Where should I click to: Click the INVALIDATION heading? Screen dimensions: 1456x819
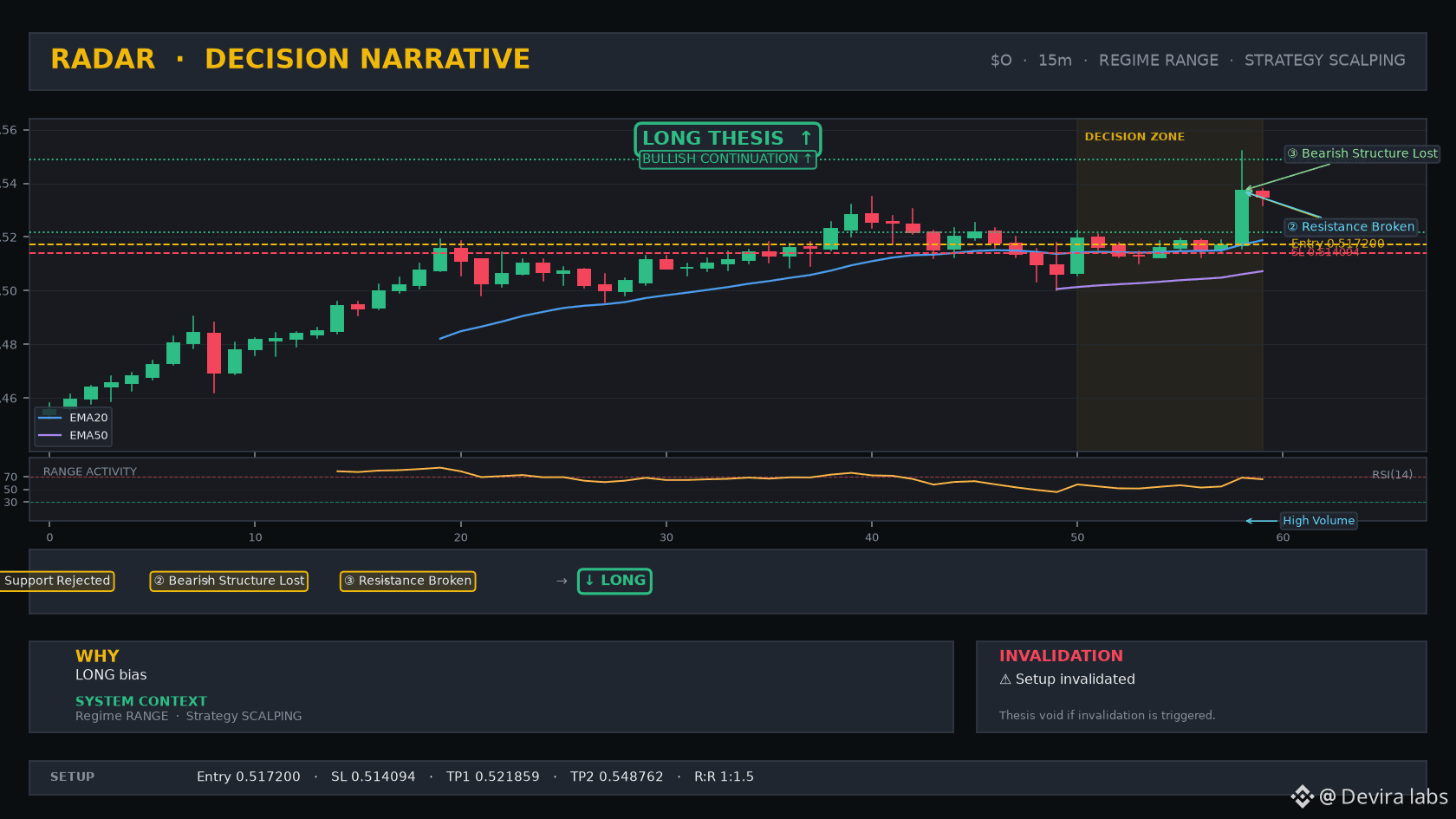pos(1061,656)
